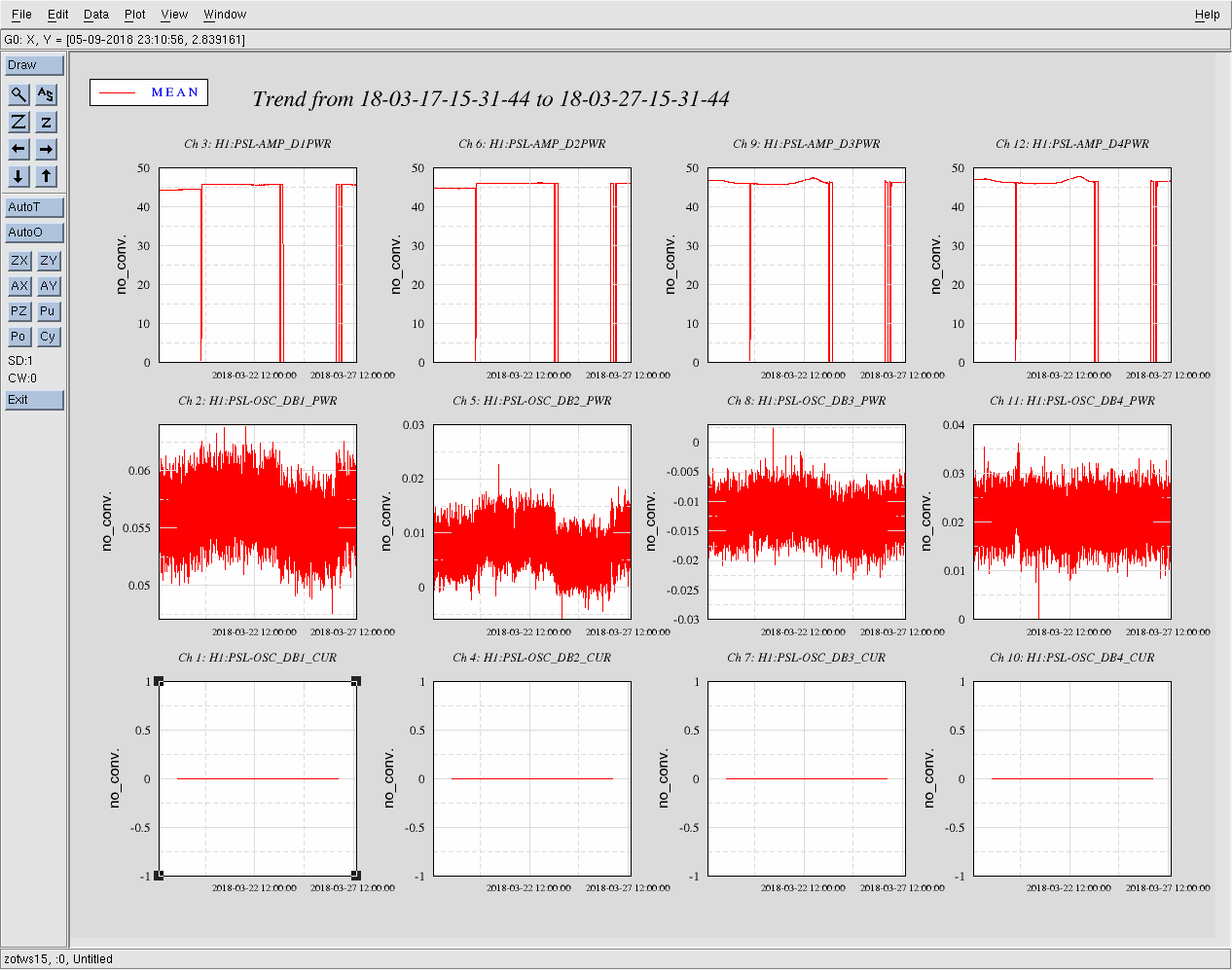This screenshot has height=970, width=1232.
Task: Click the Cy button
Action: (49, 337)
